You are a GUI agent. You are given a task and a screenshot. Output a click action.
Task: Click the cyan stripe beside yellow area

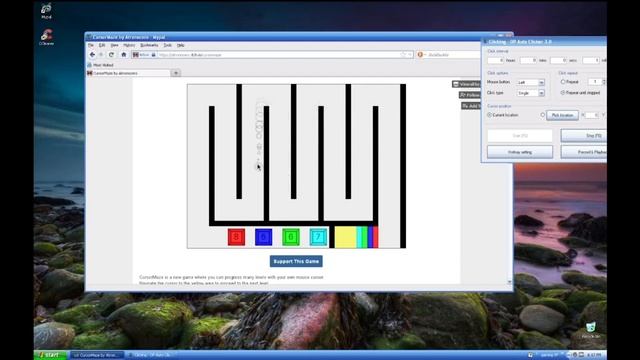tap(359, 237)
